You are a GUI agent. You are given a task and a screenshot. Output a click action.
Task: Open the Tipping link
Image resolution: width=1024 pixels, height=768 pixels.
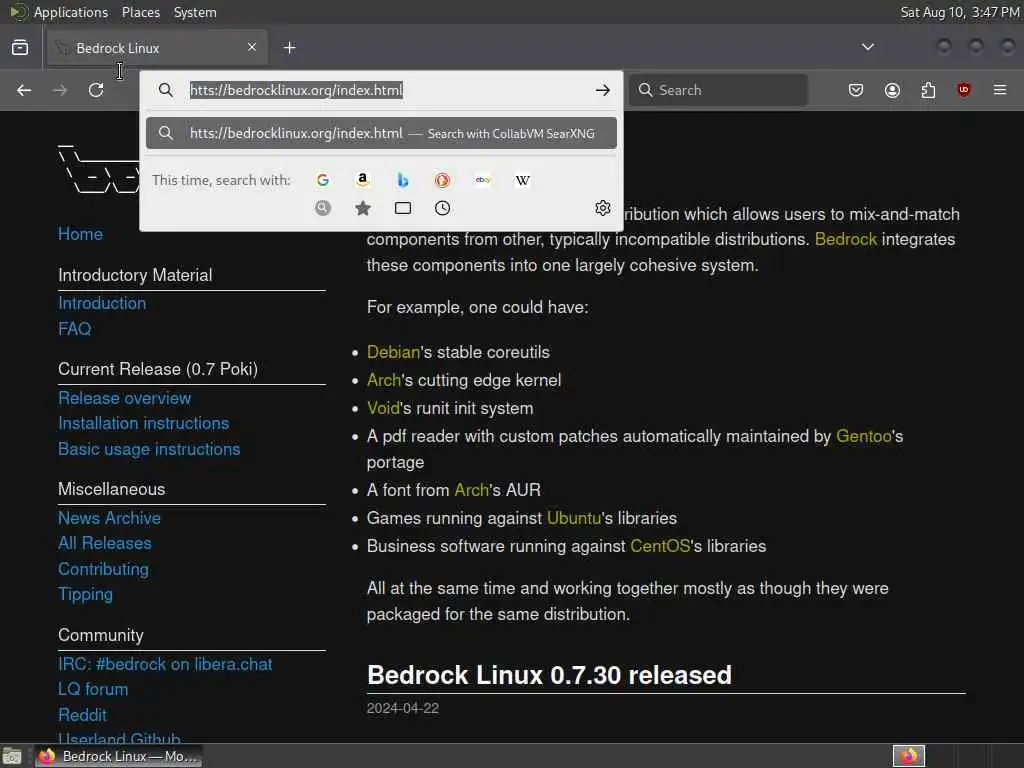[x=86, y=594]
